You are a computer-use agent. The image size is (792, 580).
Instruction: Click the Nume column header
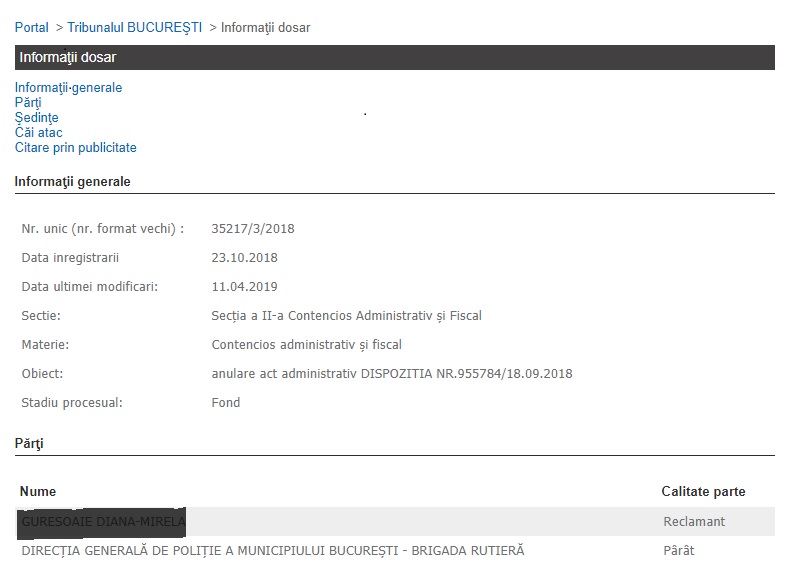tap(38, 492)
